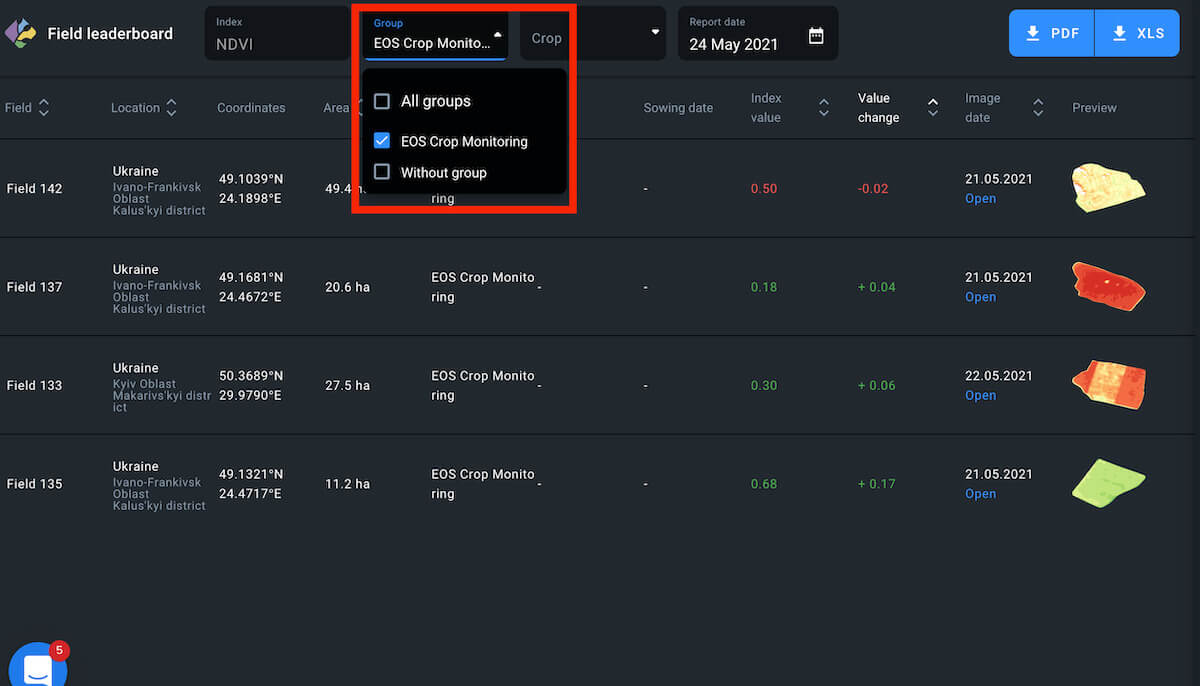This screenshot has width=1200, height=686.
Task: Export the leaderboard as XLS
Action: (x=1137, y=33)
